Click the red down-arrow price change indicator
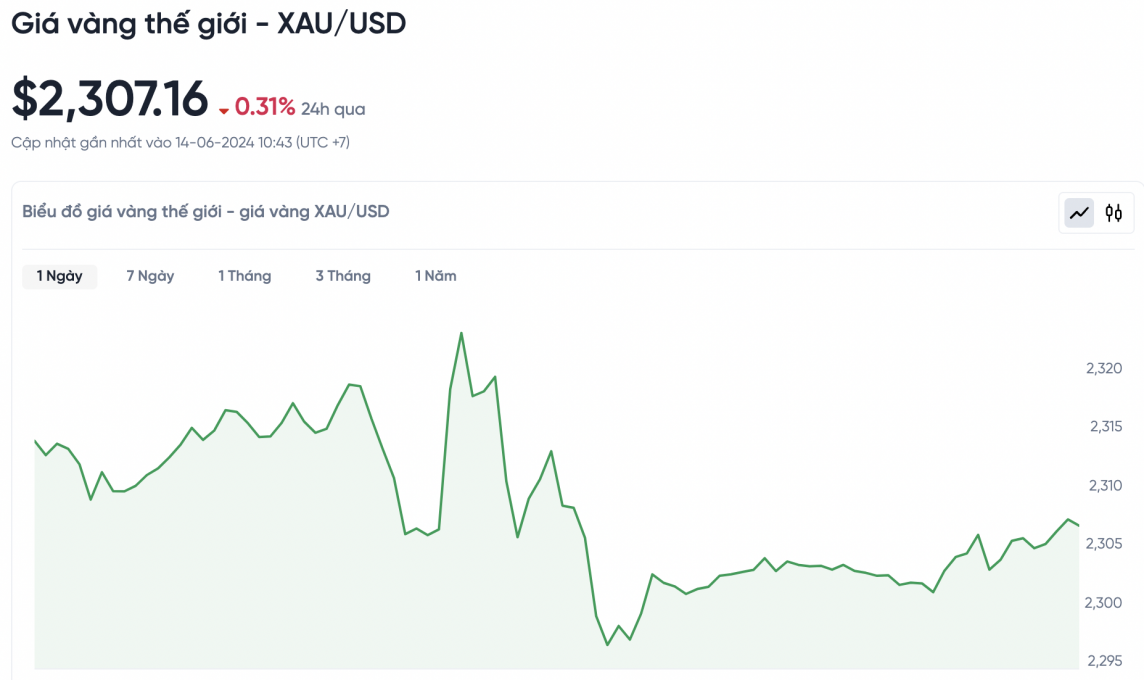Viewport: 1144px width, 680px height. (224, 110)
